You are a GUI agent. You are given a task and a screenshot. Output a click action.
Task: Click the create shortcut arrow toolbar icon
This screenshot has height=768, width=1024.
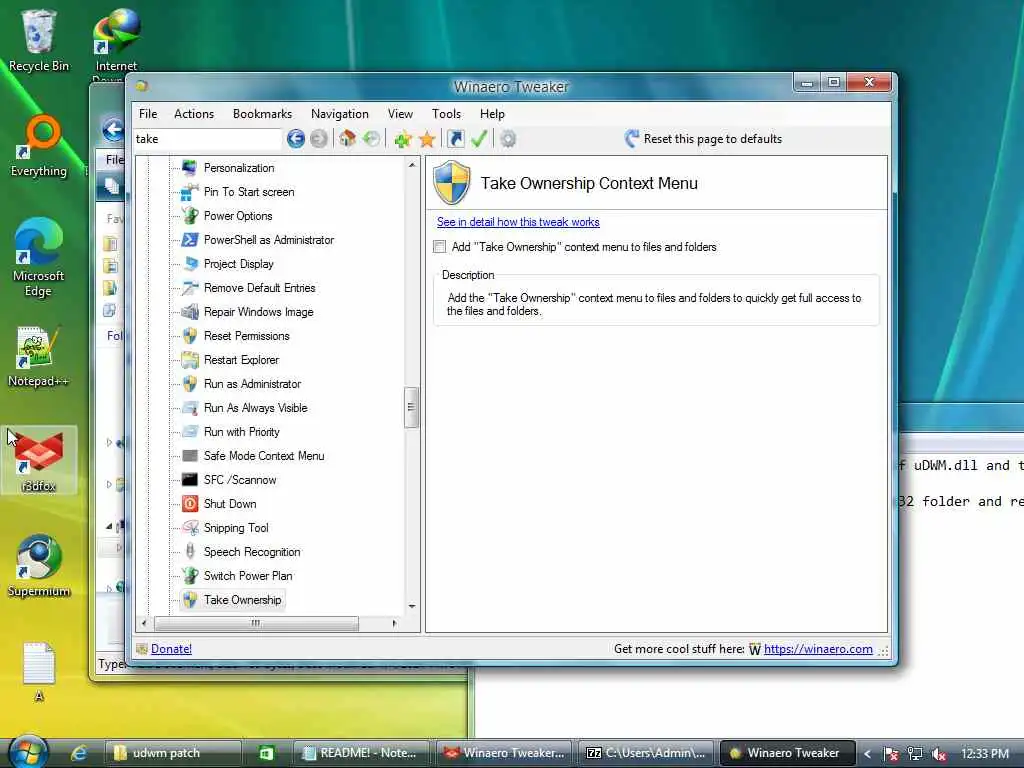(456, 138)
